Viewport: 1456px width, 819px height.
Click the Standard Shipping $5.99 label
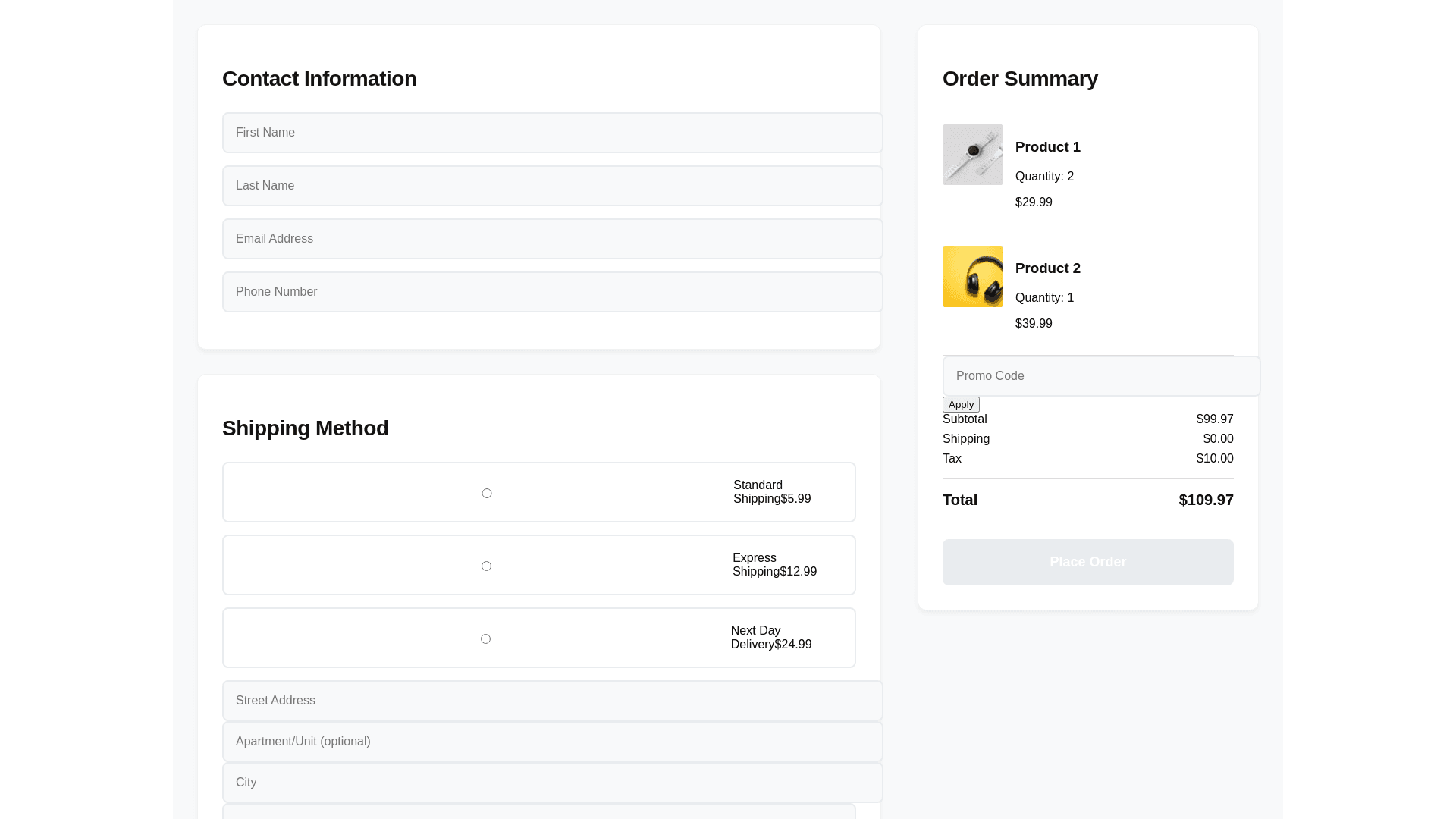pyautogui.click(x=771, y=492)
